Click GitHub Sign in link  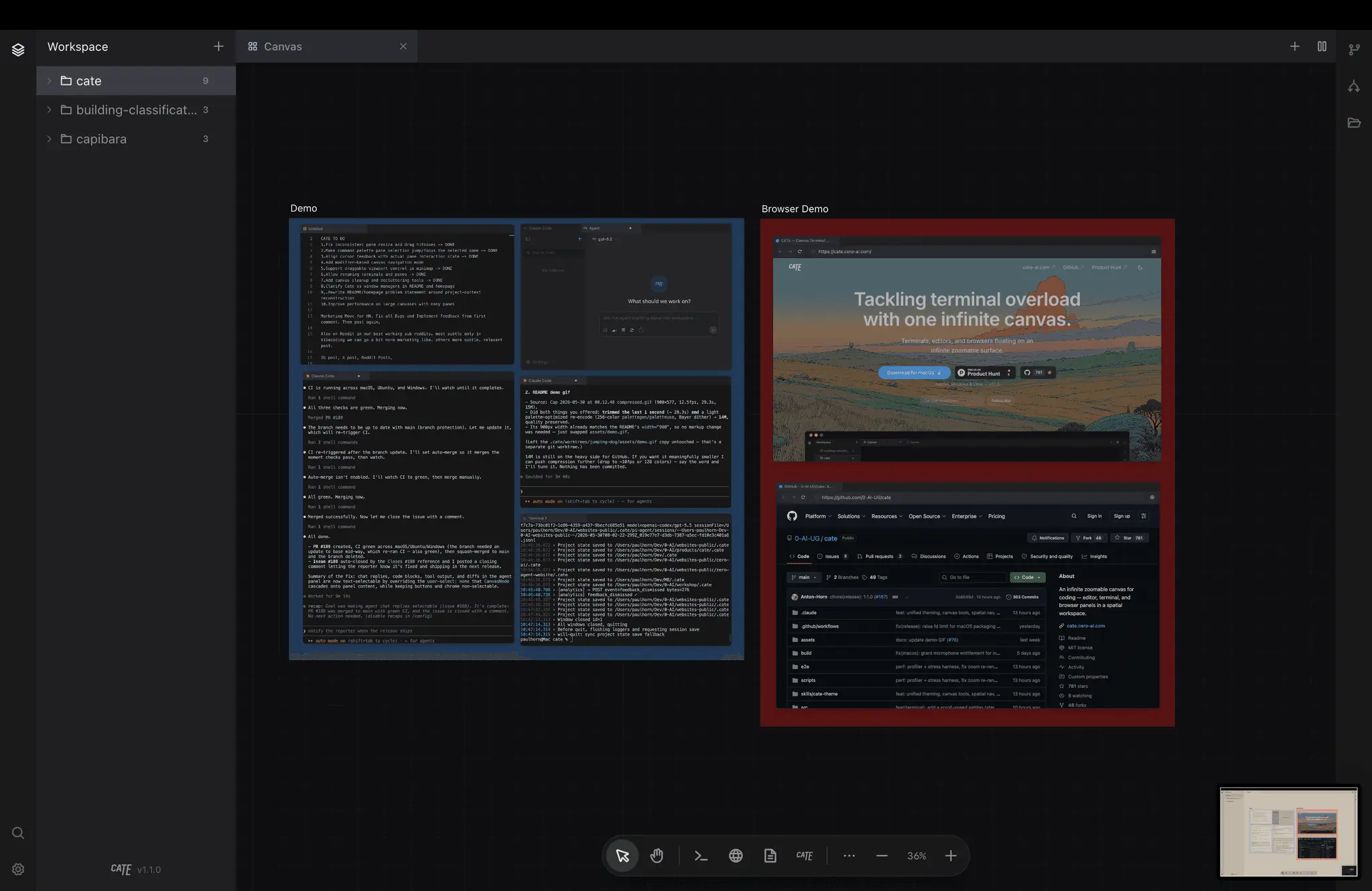tap(1094, 516)
